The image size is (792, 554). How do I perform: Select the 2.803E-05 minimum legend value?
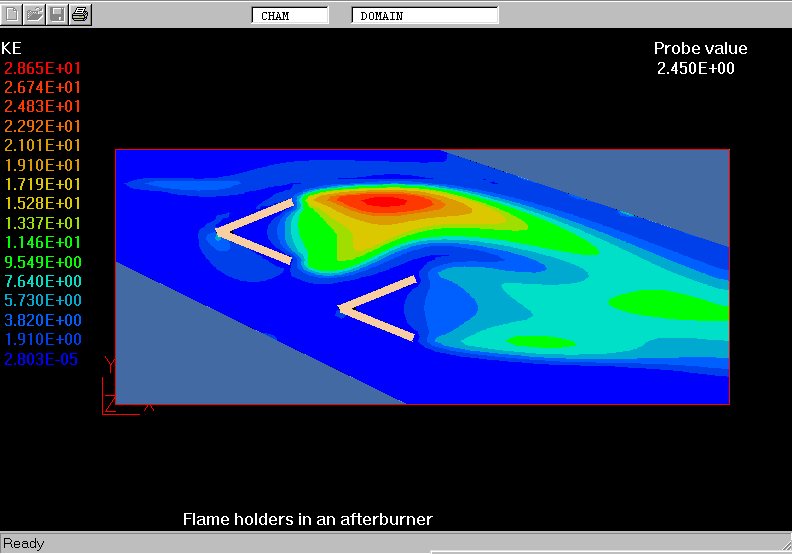coord(43,359)
